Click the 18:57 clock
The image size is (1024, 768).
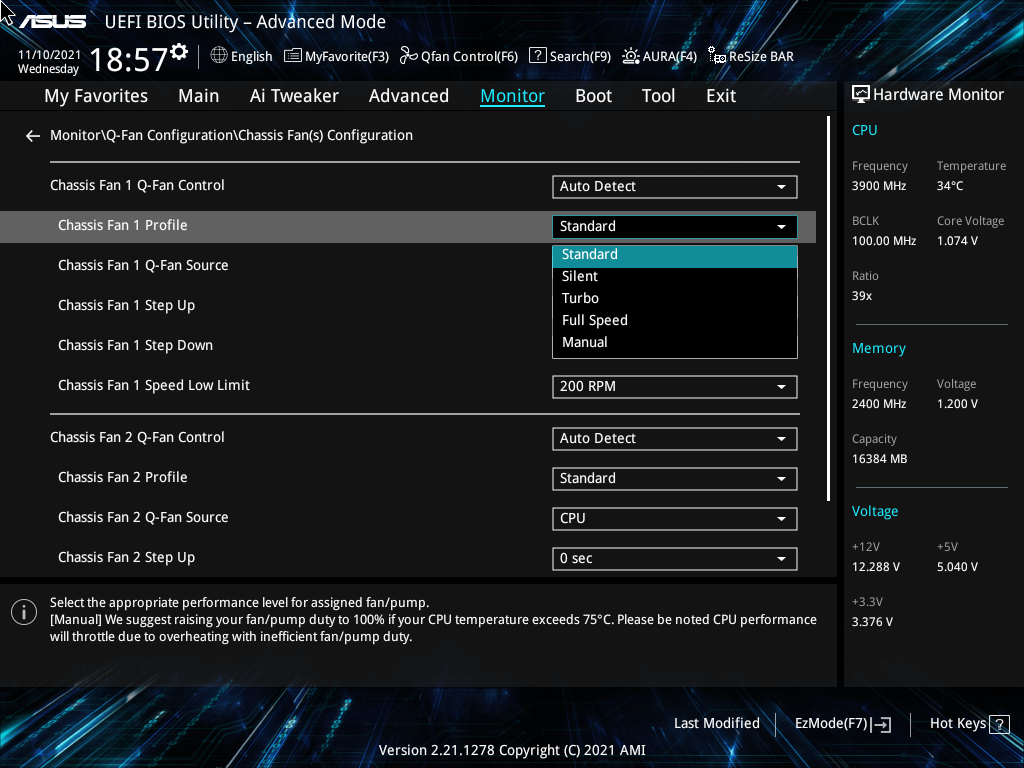pyautogui.click(x=129, y=60)
